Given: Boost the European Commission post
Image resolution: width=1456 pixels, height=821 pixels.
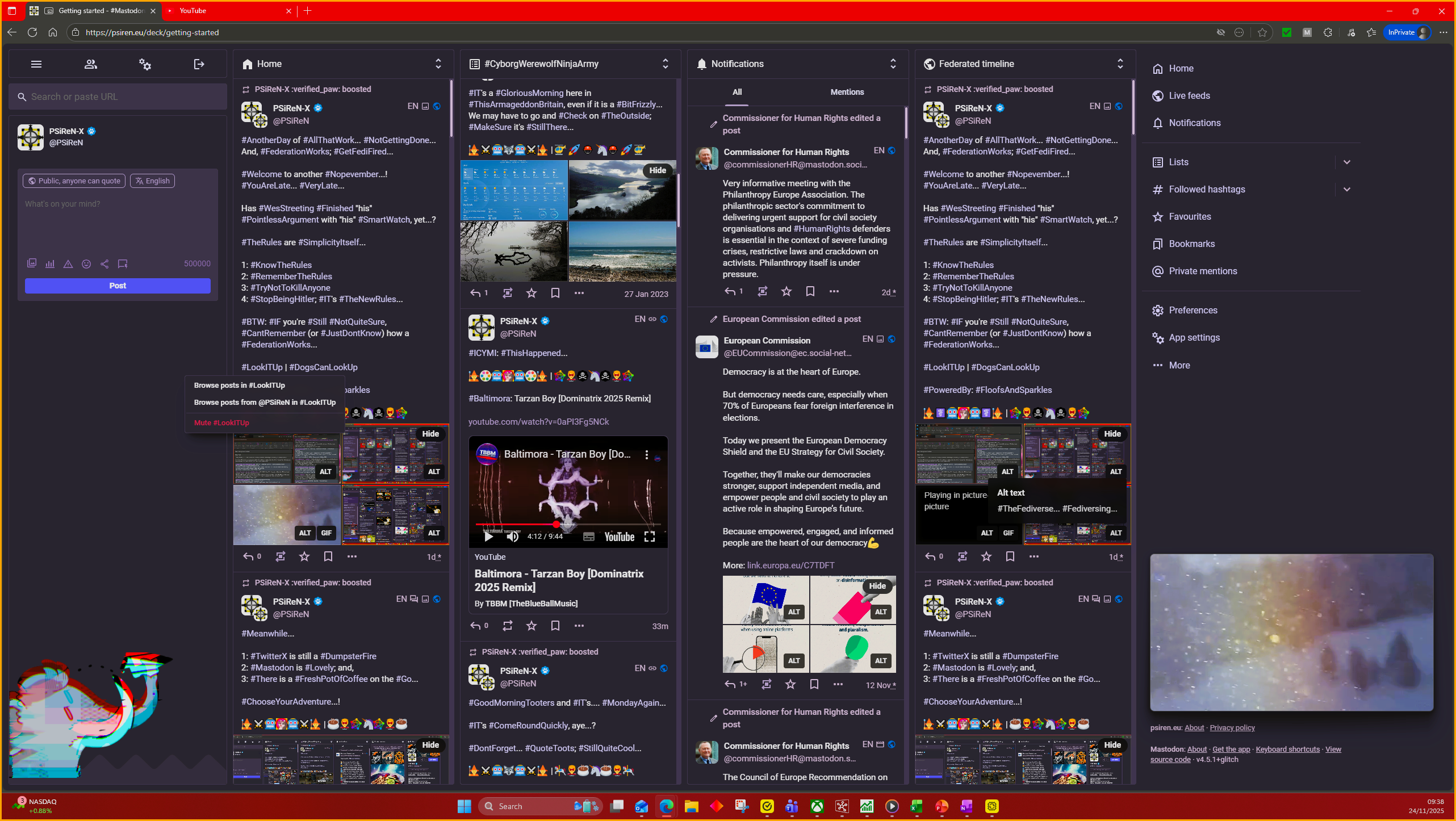Looking at the screenshot, I should coord(766,684).
